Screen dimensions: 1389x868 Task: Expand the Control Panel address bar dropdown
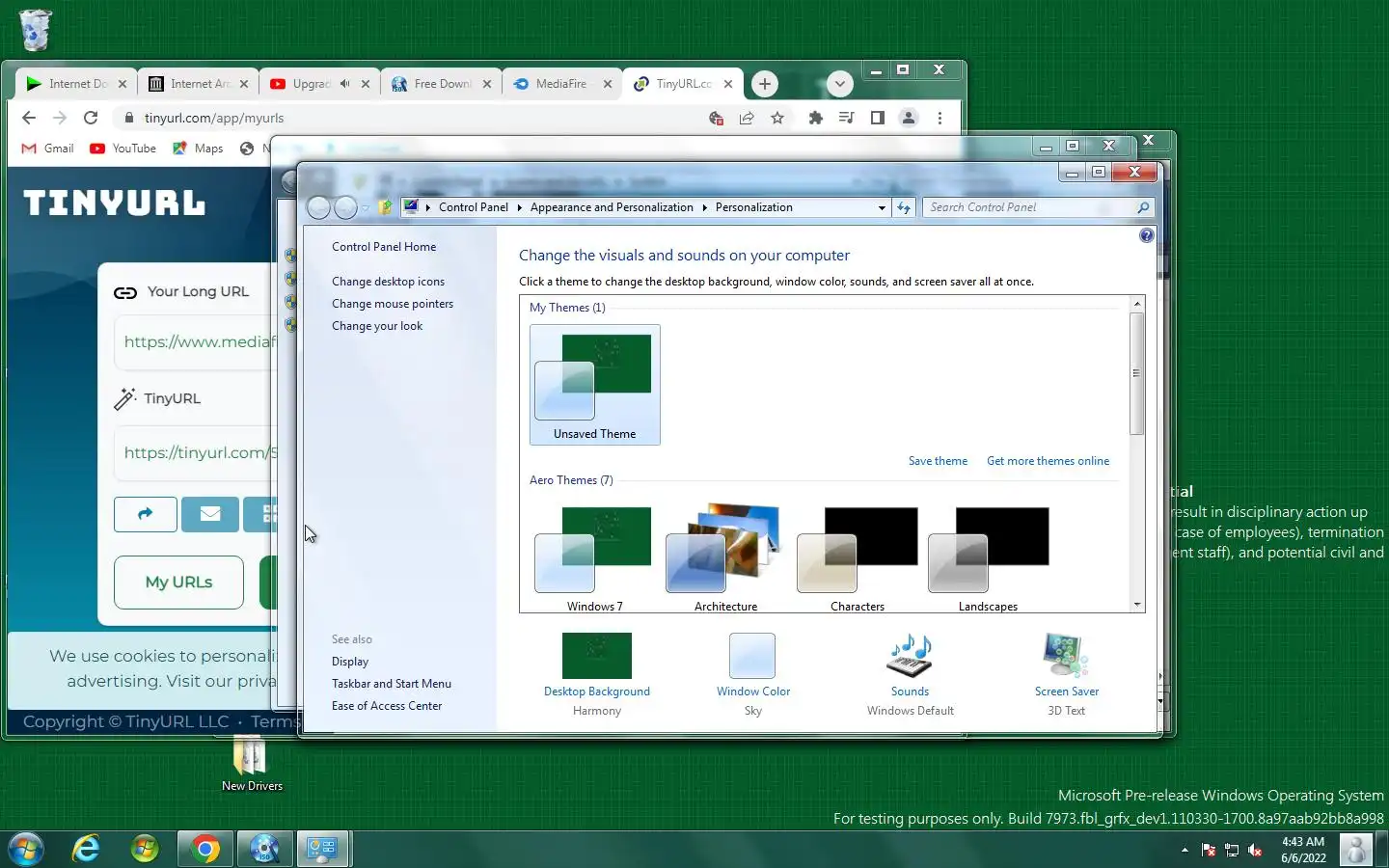pyautogui.click(x=882, y=207)
